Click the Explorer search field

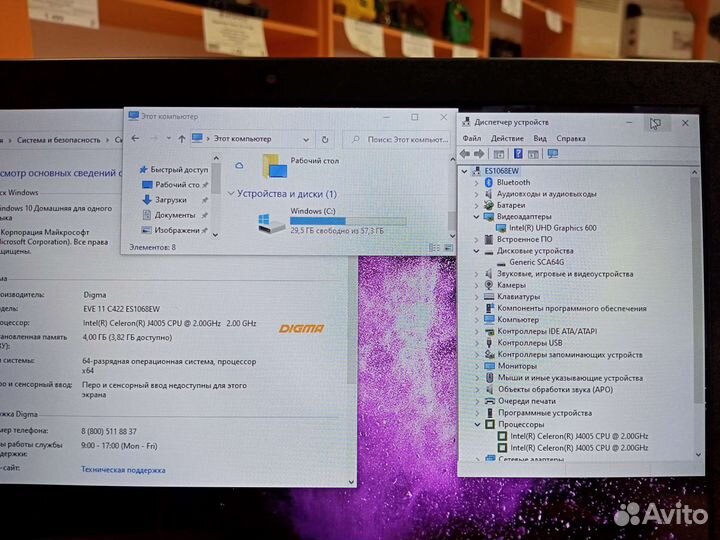pyautogui.click(x=397, y=139)
